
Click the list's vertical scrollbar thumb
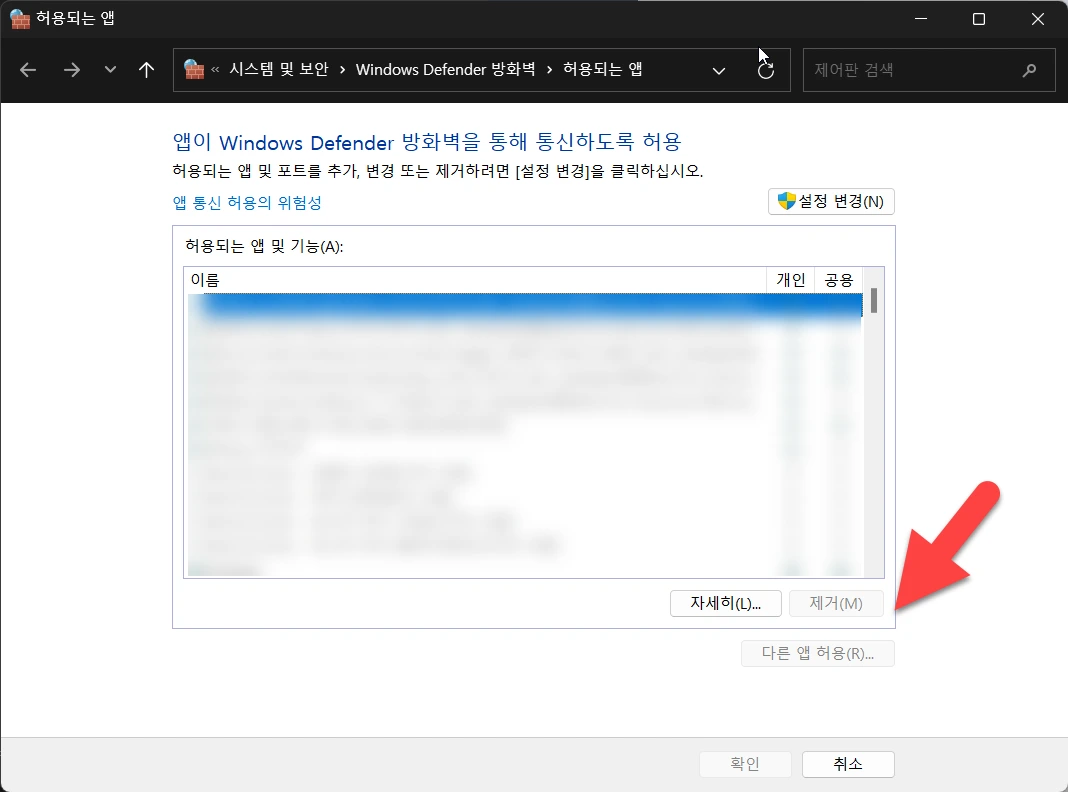[x=874, y=300]
